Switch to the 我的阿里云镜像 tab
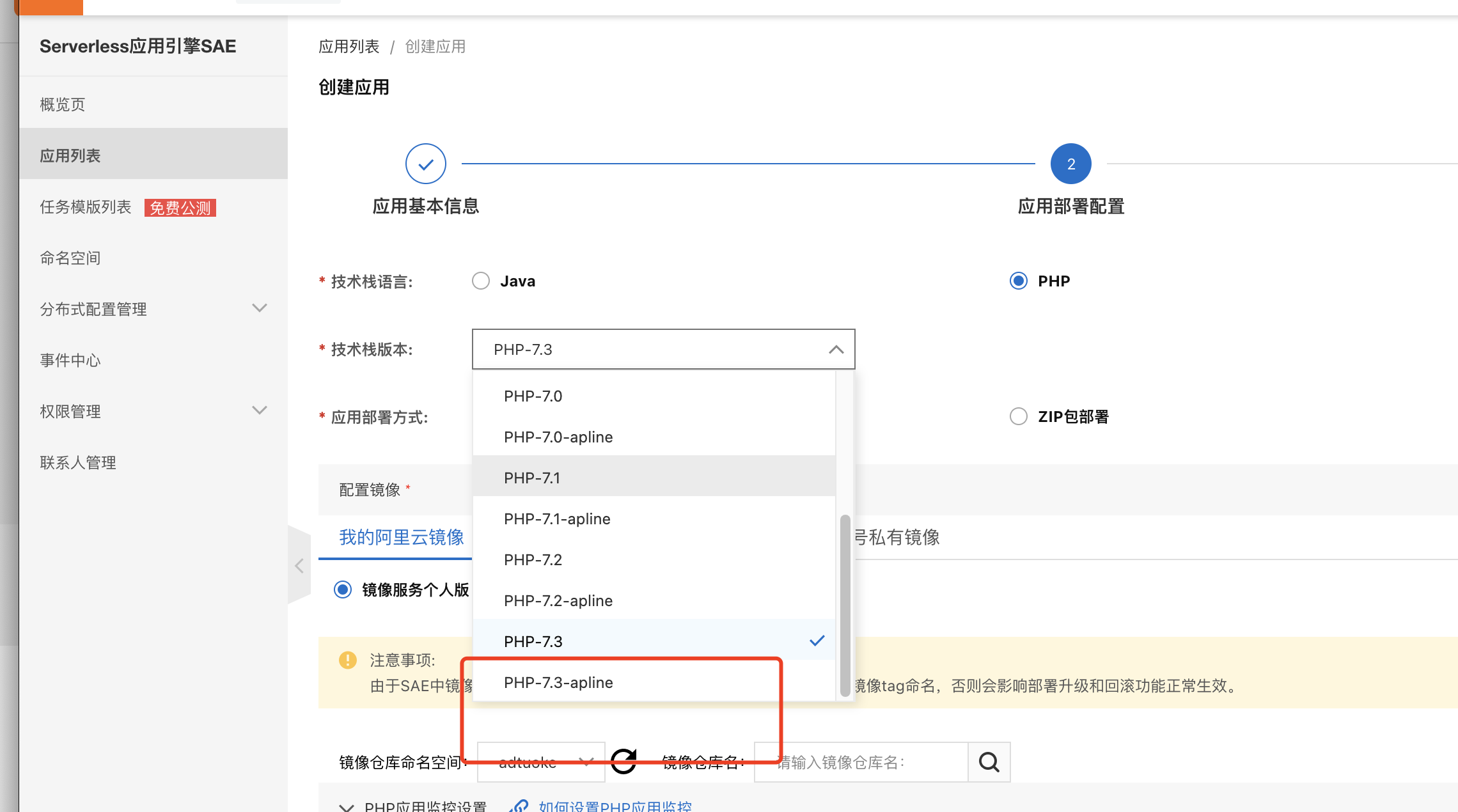 [402, 537]
